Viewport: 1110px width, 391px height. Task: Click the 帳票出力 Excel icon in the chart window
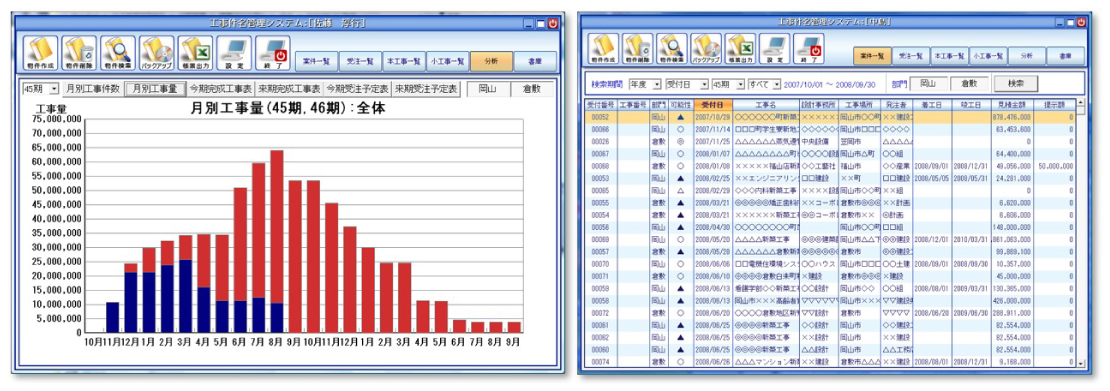[x=195, y=53]
